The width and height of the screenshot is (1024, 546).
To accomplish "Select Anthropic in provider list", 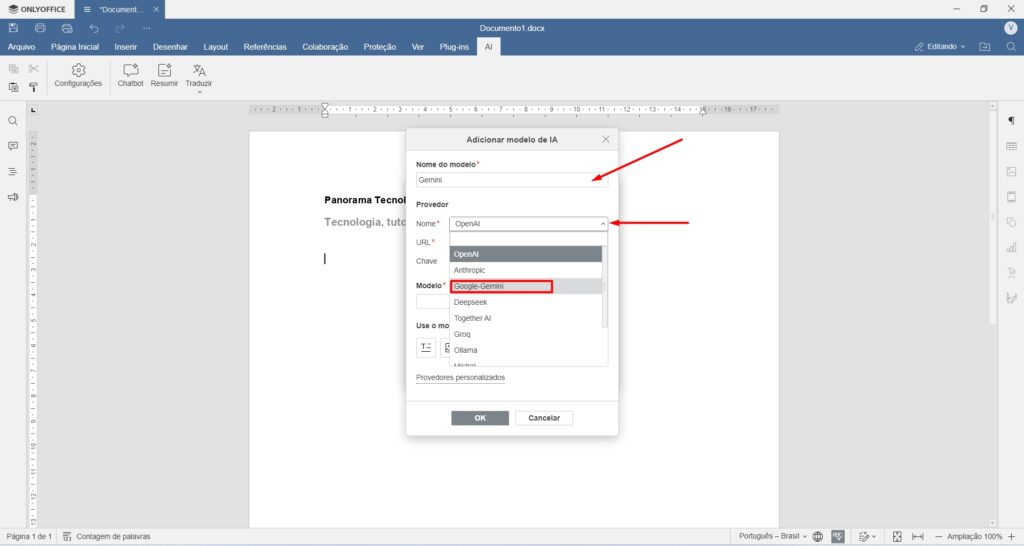I will coord(526,270).
